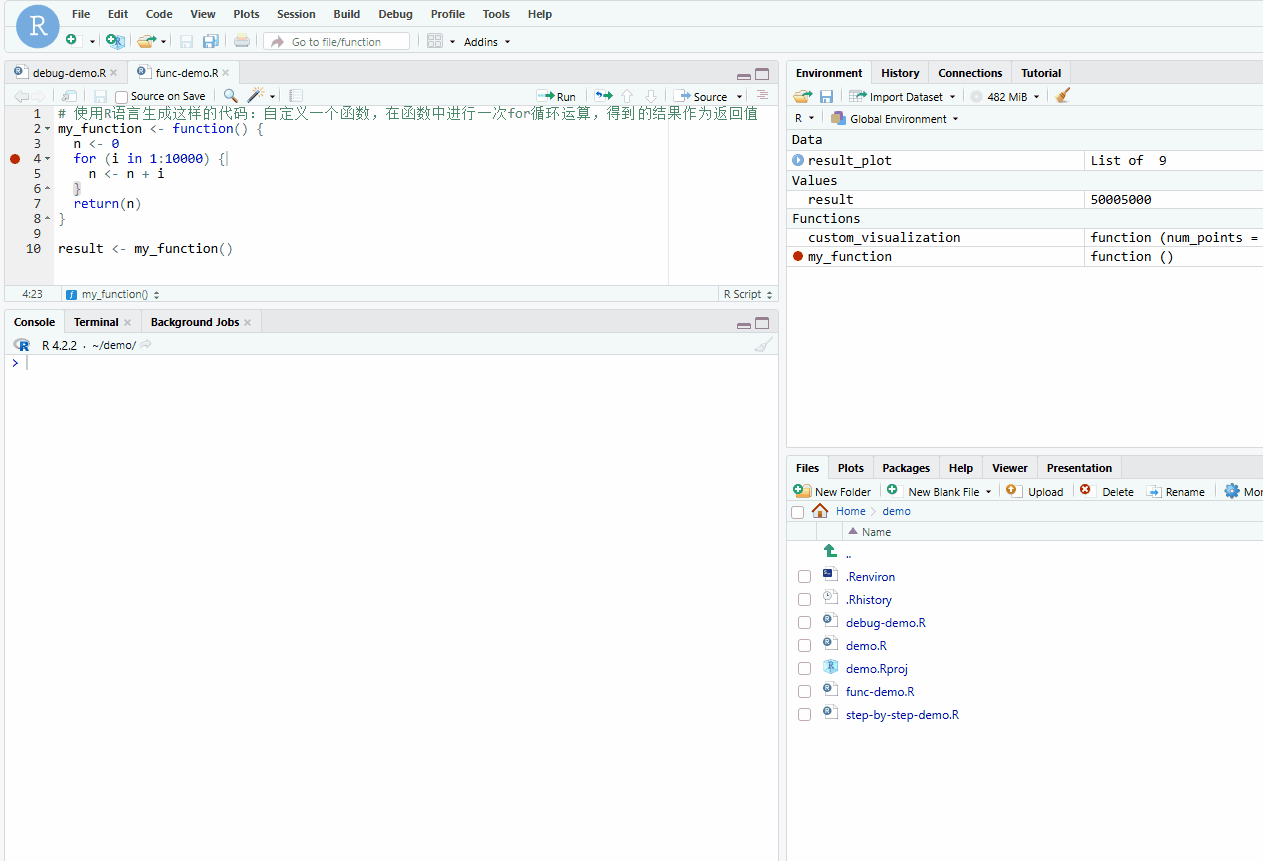1263x861 pixels.
Task: Check the debug-demo.R file checkbox
Action: point(804,623)
